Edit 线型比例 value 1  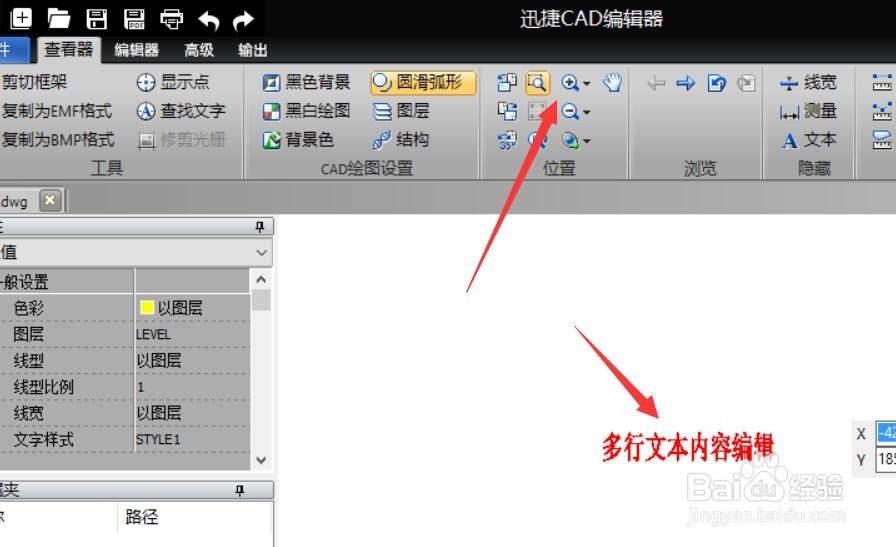pos(192,387)
